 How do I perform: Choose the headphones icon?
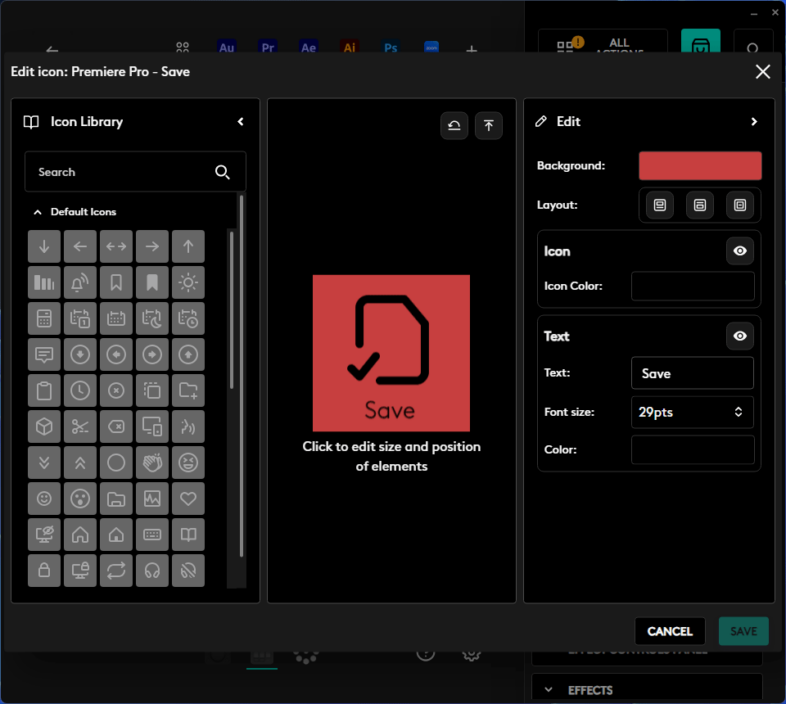[x=152, y=570]
